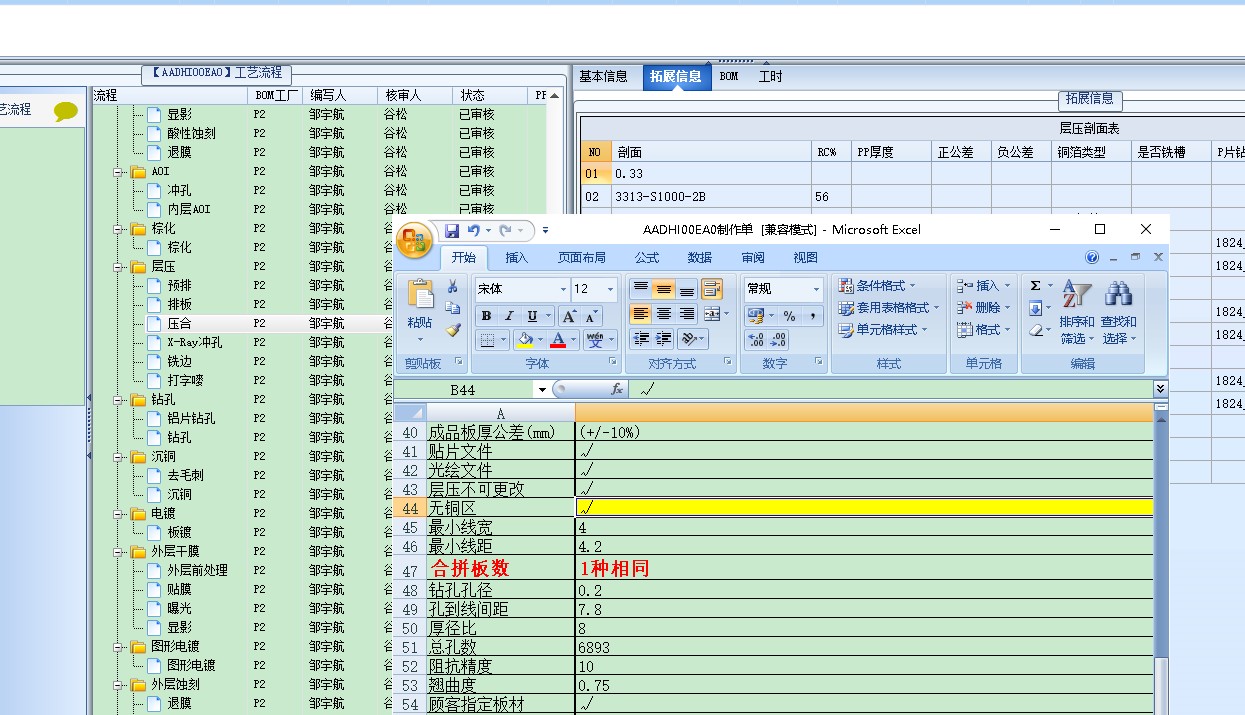Open the number format dropdown 常规

point(815,289)
